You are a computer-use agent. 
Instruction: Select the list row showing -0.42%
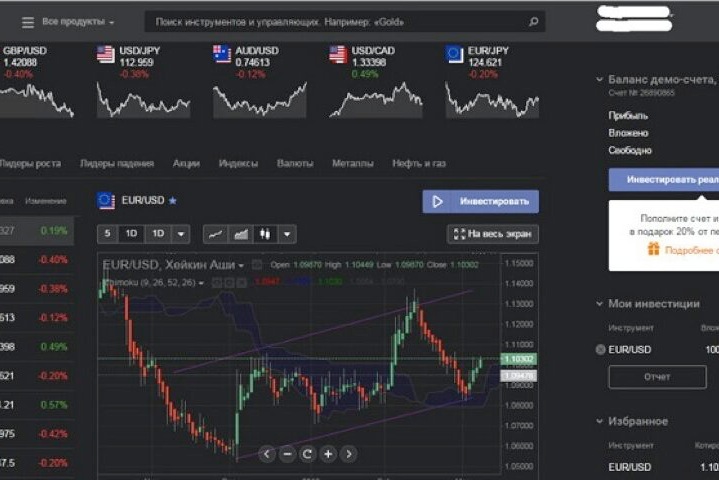click(37, 434)
